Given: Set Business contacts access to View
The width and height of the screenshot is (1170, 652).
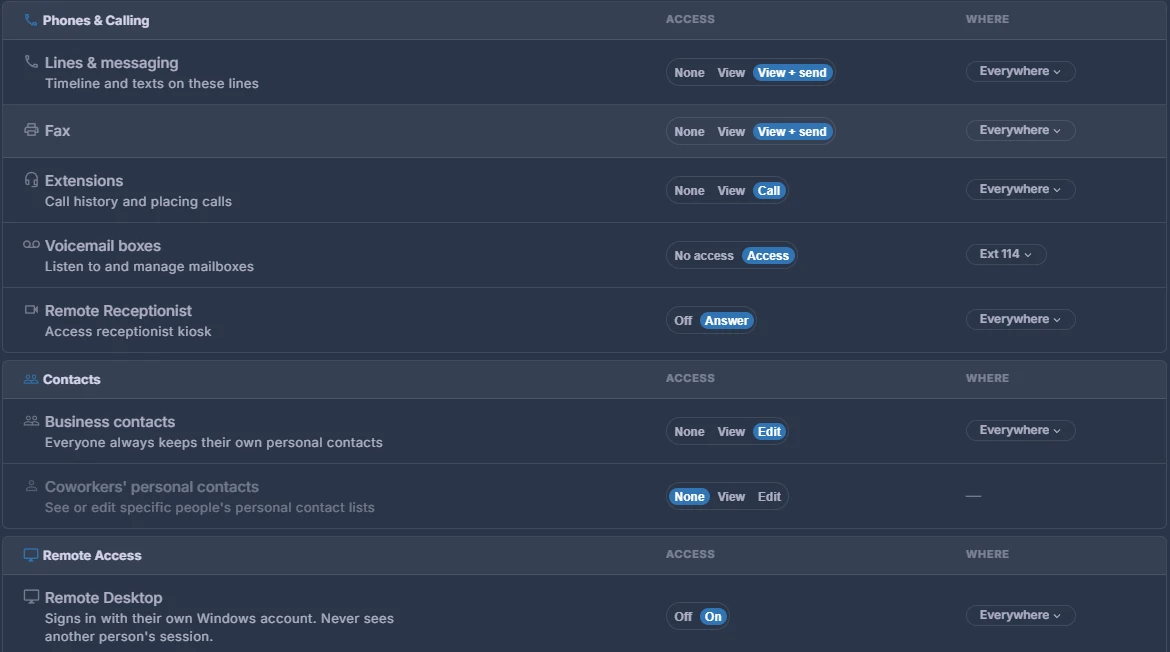Looking at the screenshot, I should pos(731,431).
